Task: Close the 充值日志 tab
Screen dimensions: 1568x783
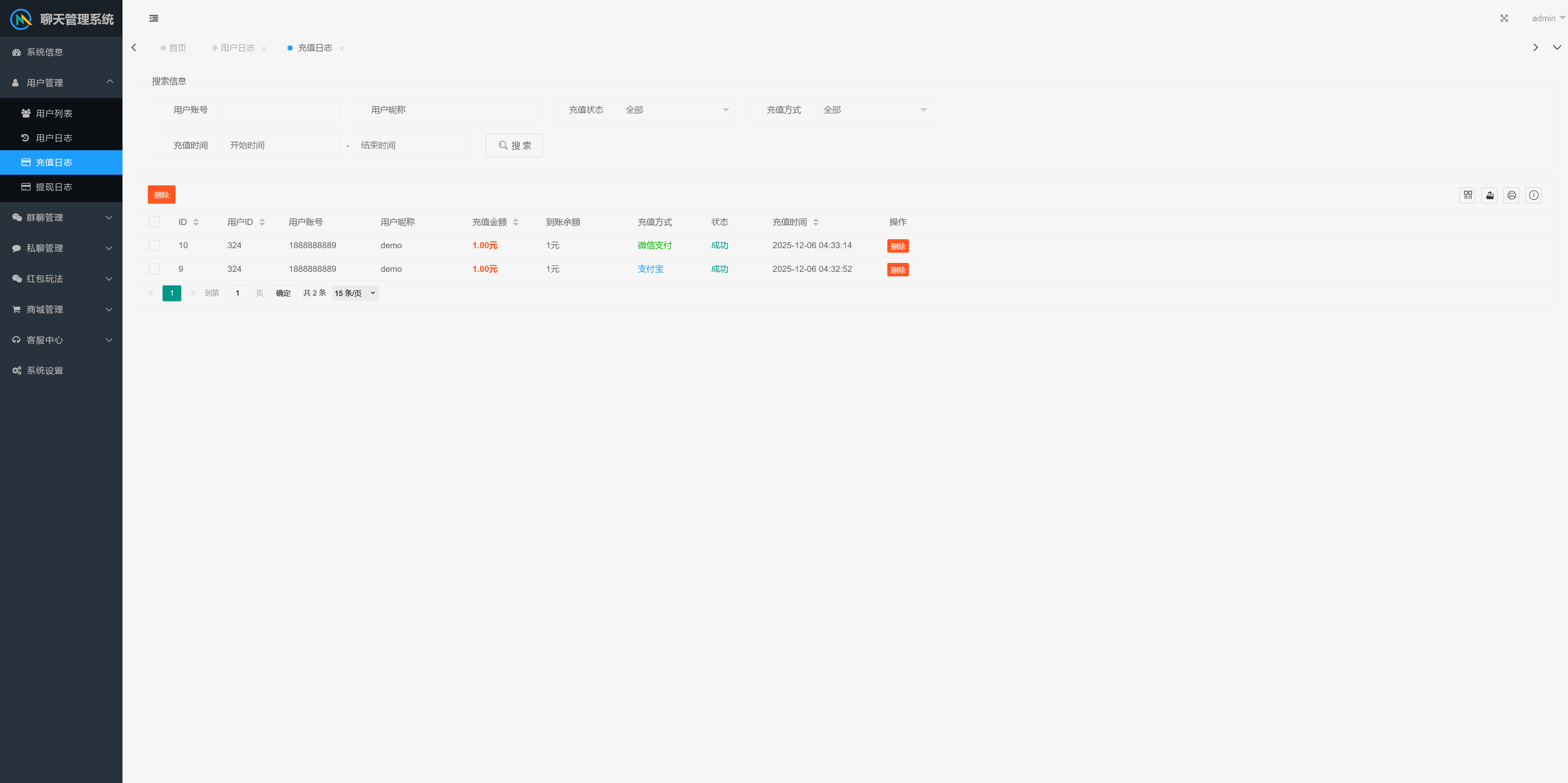Action: click(x=341, y=49)
